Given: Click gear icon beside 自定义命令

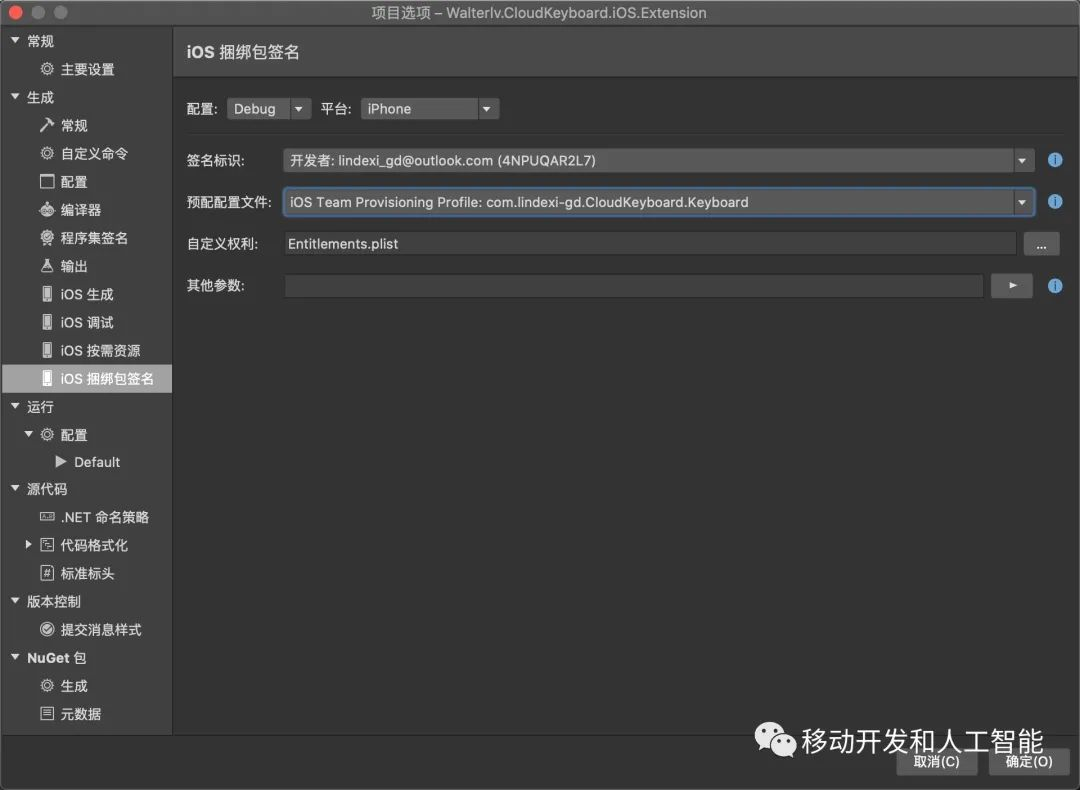Looking at the screenshot, I should click(47, 153).
